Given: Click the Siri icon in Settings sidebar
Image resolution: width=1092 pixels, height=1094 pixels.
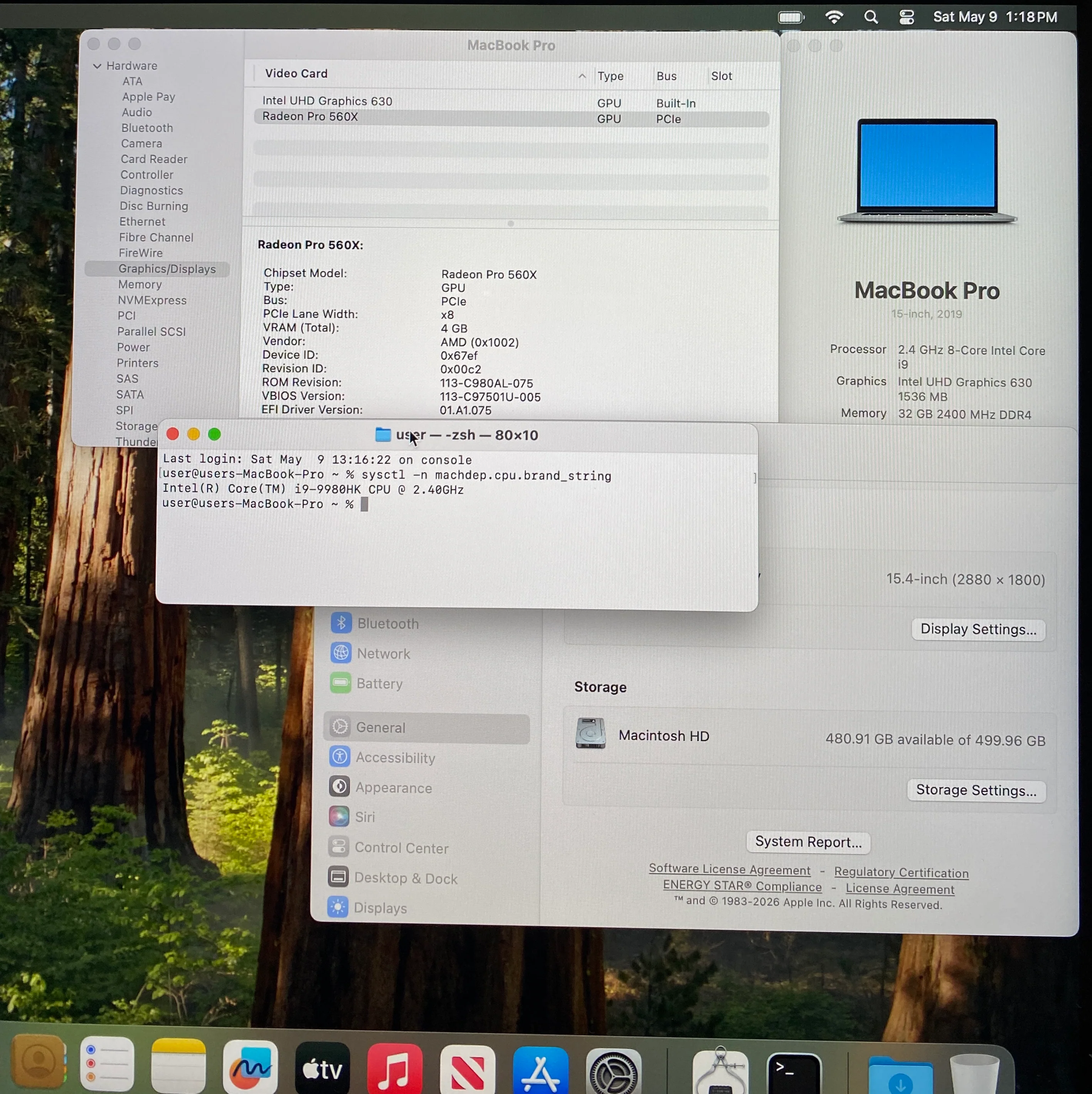Looking at the screenshot, I should [339, 817].
